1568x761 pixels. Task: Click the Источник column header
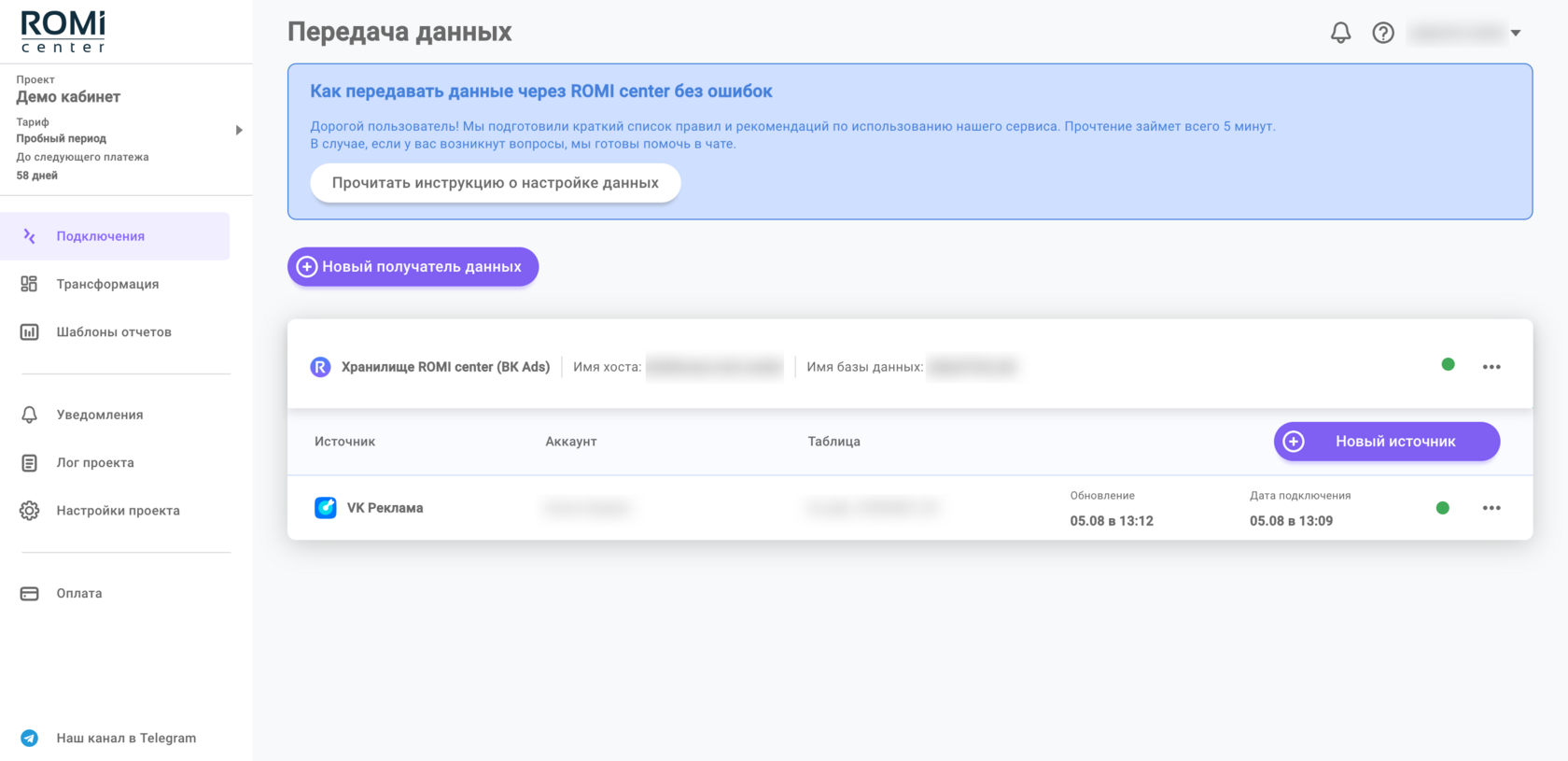click(344, 442)
